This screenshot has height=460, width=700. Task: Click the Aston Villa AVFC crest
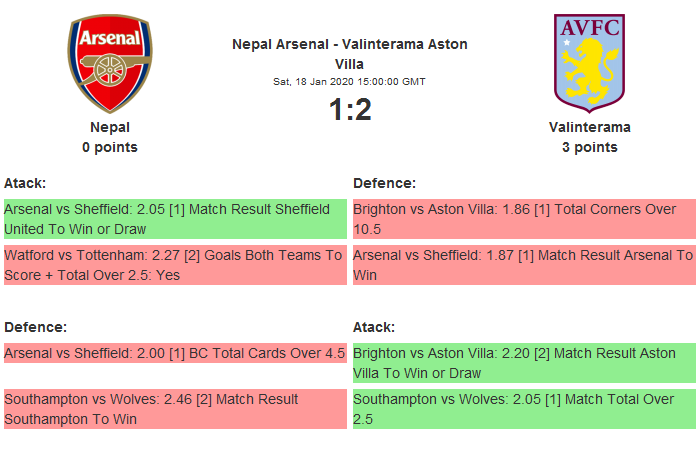(589, 60)
